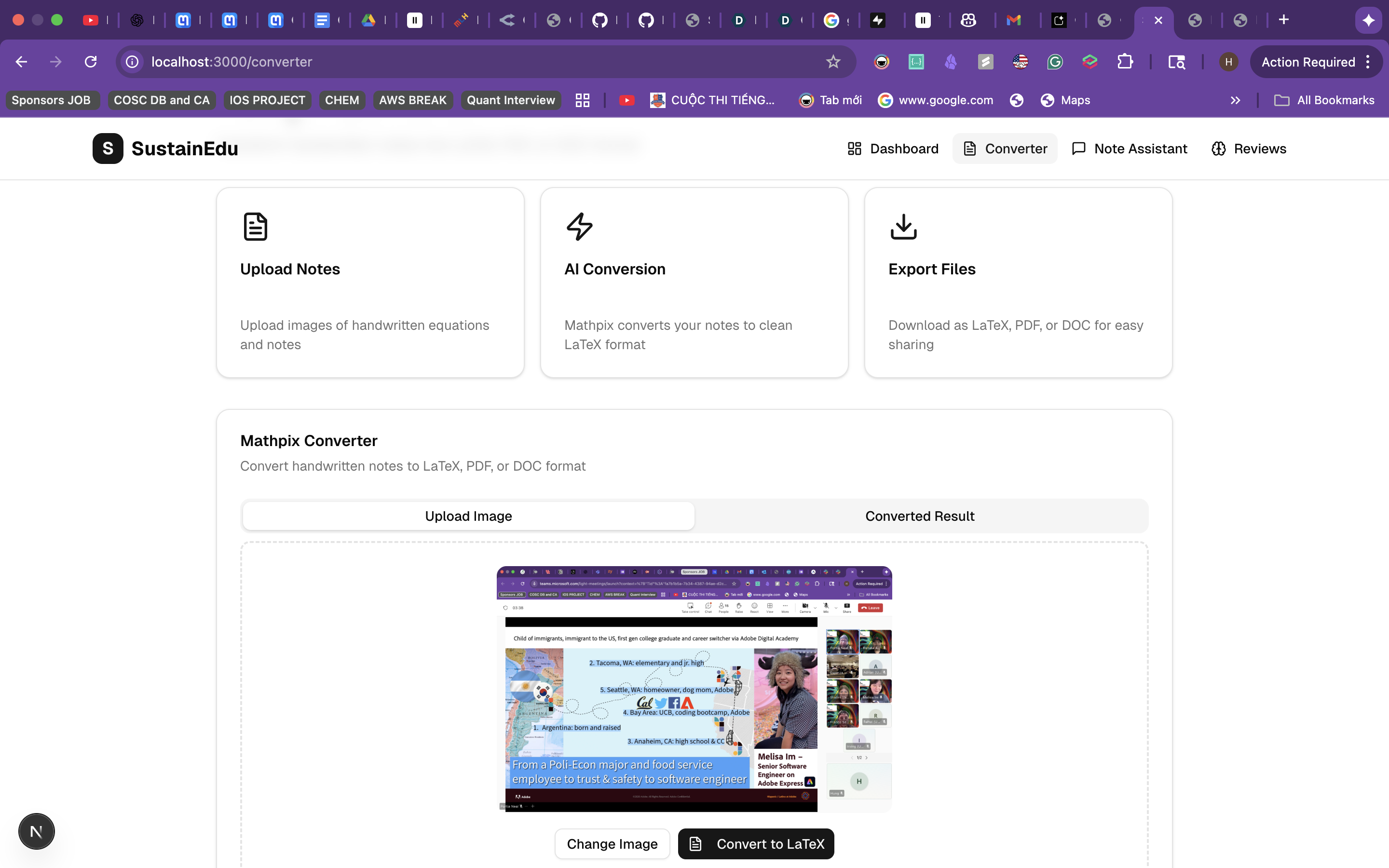Select the Upload Image tab

click(x=468, y=516)
